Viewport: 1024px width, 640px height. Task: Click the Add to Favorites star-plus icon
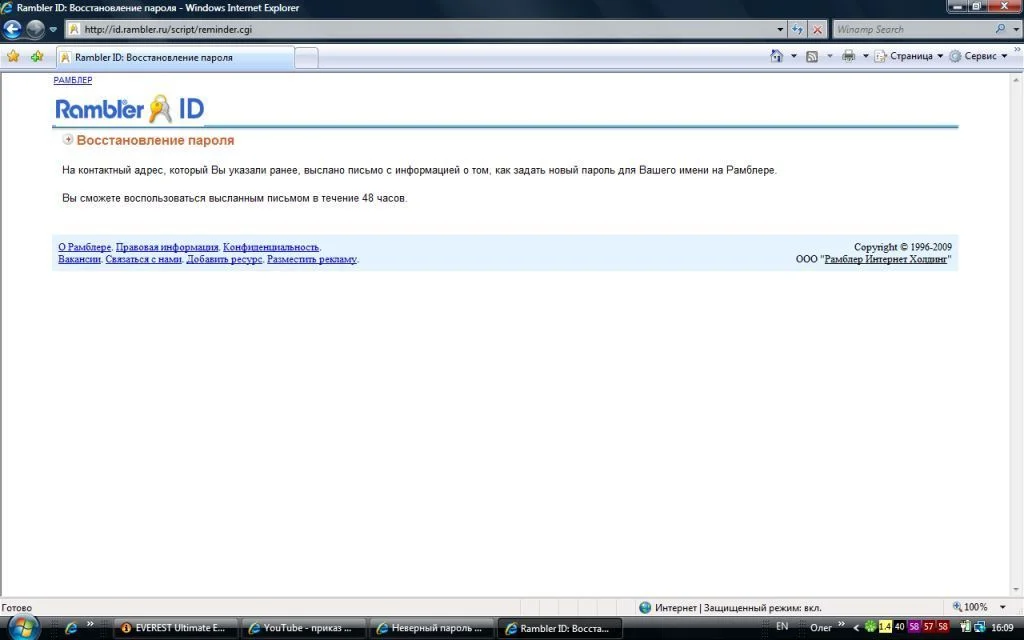[37, 57]
